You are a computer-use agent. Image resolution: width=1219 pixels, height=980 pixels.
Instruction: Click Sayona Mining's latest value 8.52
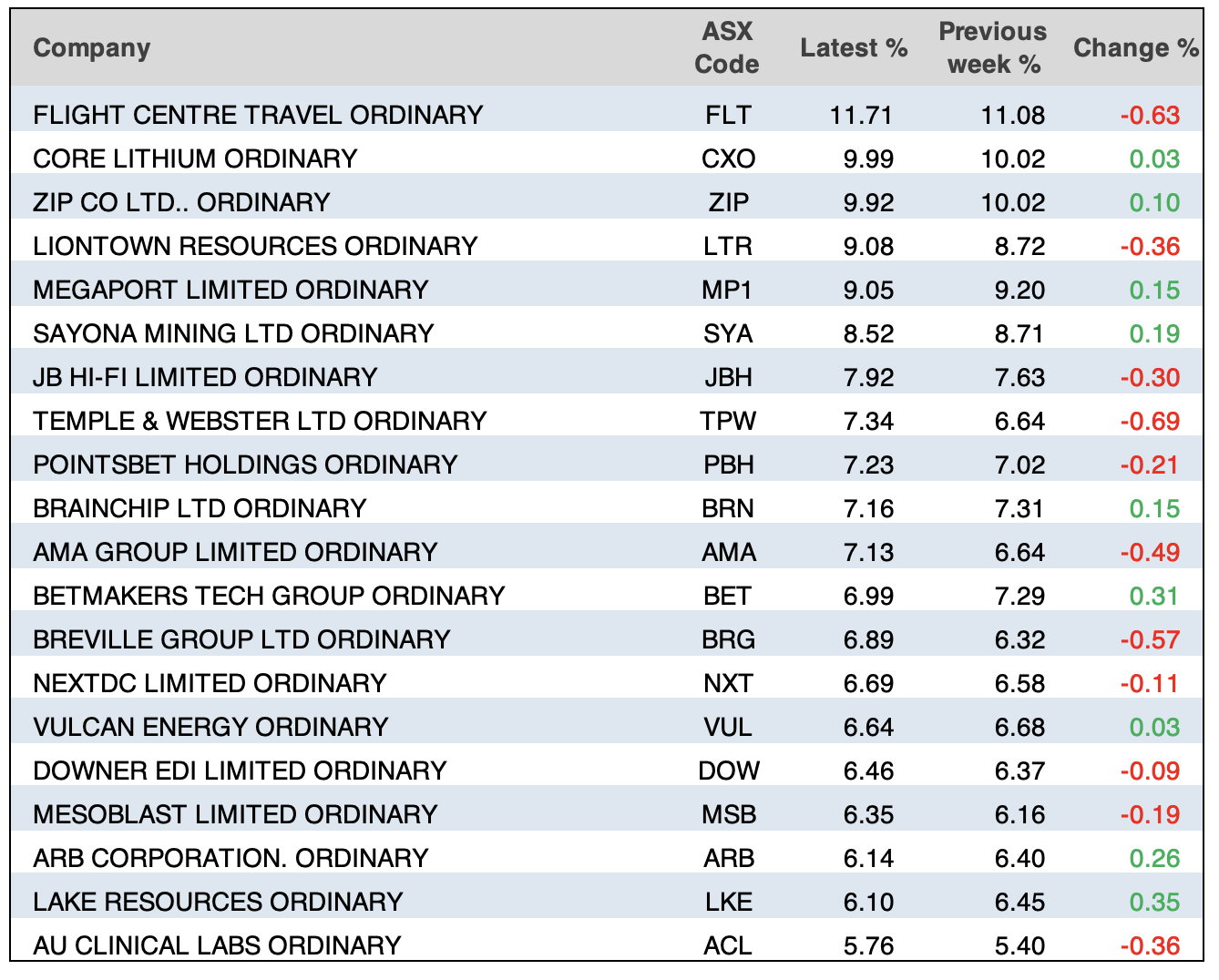point(868,333)
